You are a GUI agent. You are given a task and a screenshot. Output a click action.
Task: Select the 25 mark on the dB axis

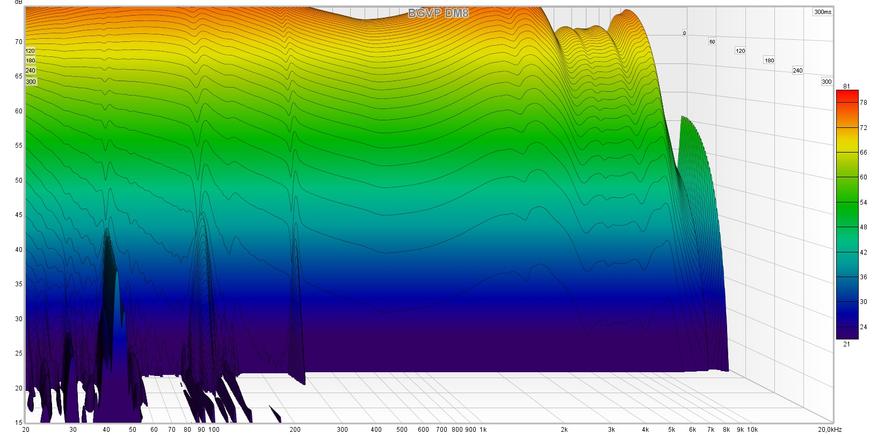click(18, 353)
